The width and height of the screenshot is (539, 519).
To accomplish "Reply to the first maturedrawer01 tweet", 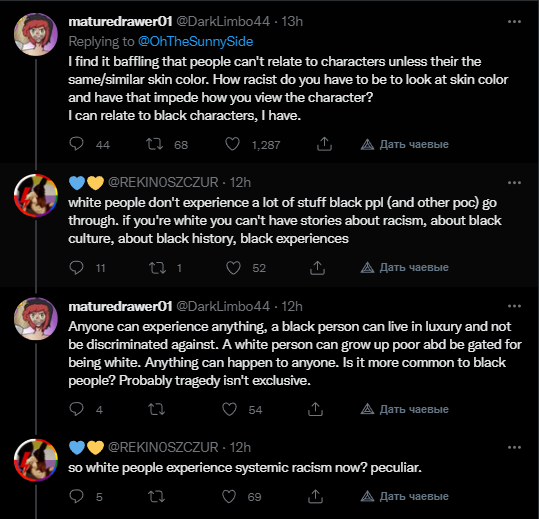I will point(76,144).
